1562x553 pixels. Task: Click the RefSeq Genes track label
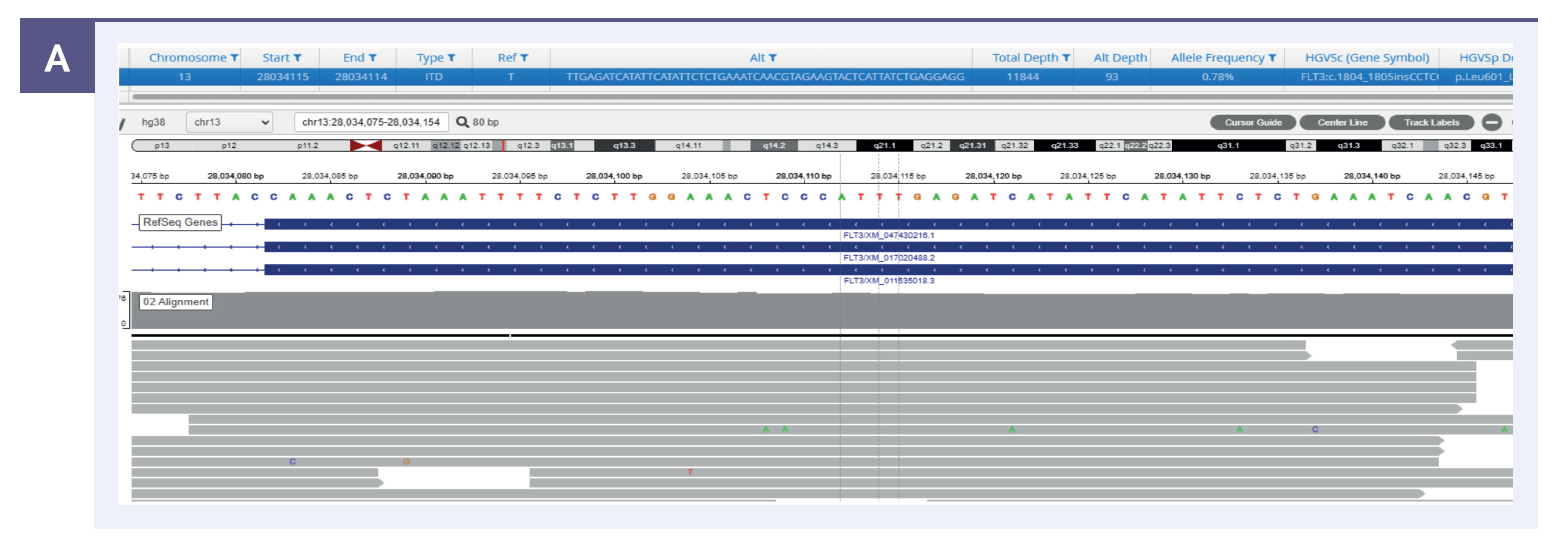pyautogui.click(x=180, y=223)
